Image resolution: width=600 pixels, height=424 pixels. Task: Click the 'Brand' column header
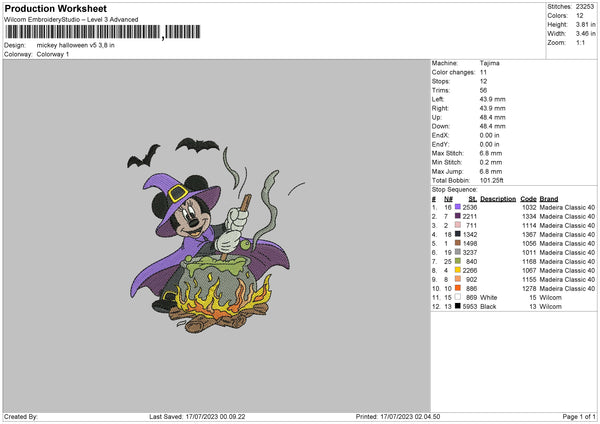(x=549, y=199)
